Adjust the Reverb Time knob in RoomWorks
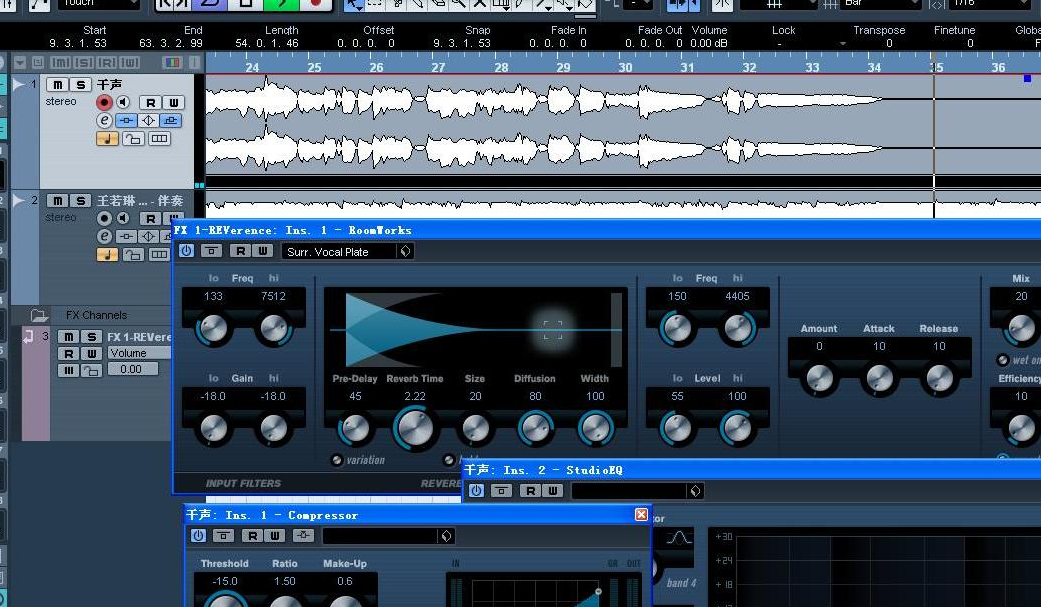 (415, 428)
